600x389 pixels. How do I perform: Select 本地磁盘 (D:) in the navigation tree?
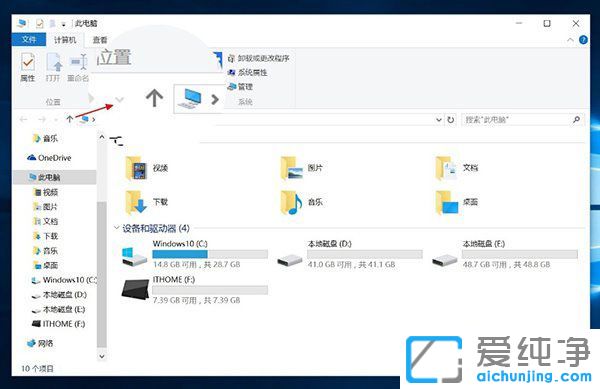tap(59, 295)
